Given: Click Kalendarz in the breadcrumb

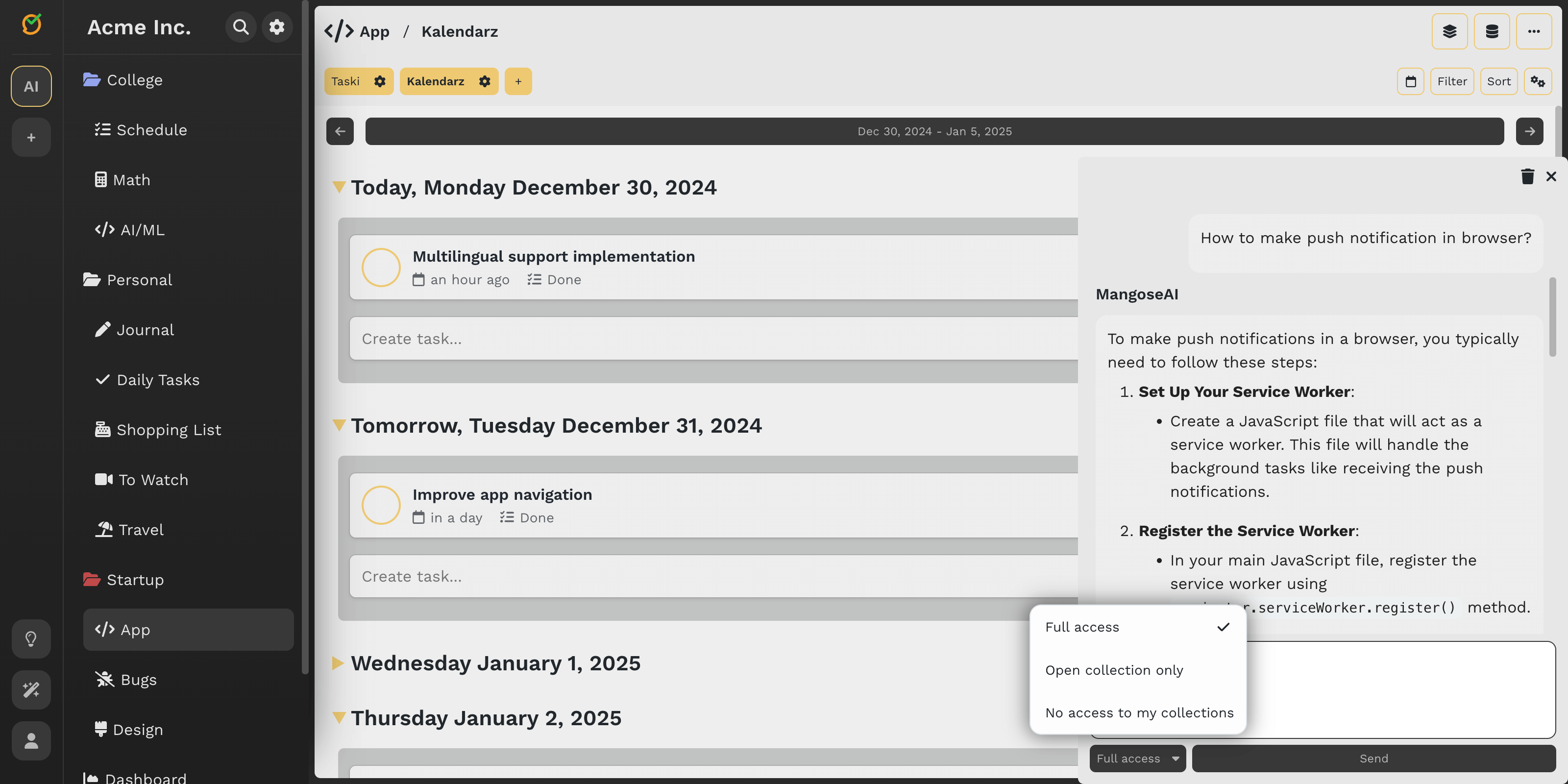Looking at the screenshot, I should click(x=460, y=31).
